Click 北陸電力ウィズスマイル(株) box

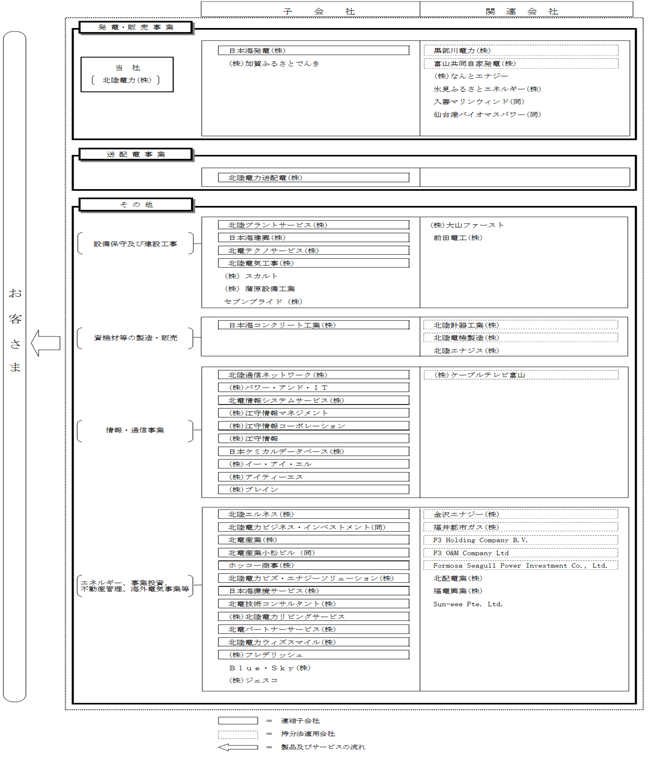[313, 642]
